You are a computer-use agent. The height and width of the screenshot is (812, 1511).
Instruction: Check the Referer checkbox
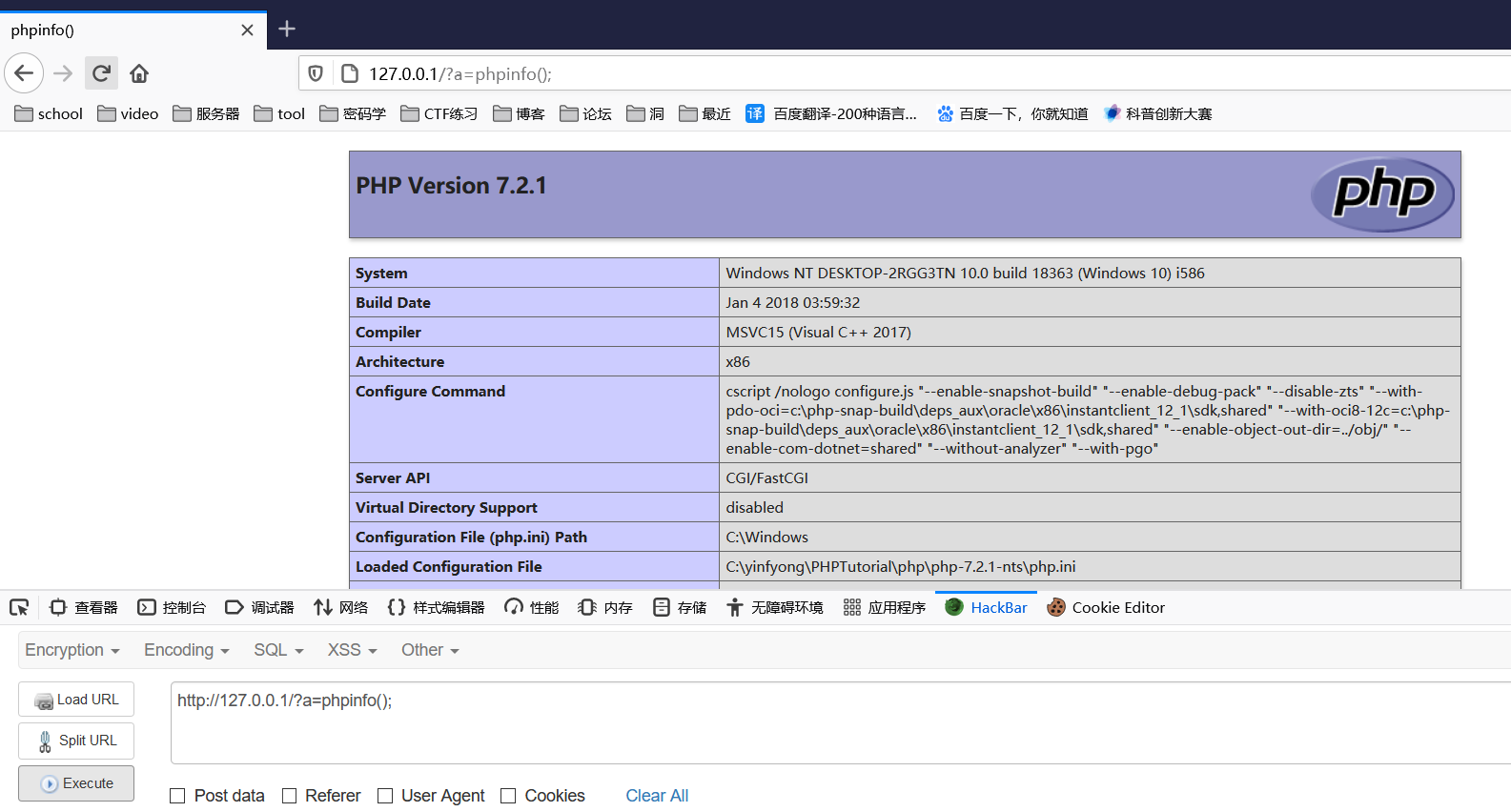point(290,796)
